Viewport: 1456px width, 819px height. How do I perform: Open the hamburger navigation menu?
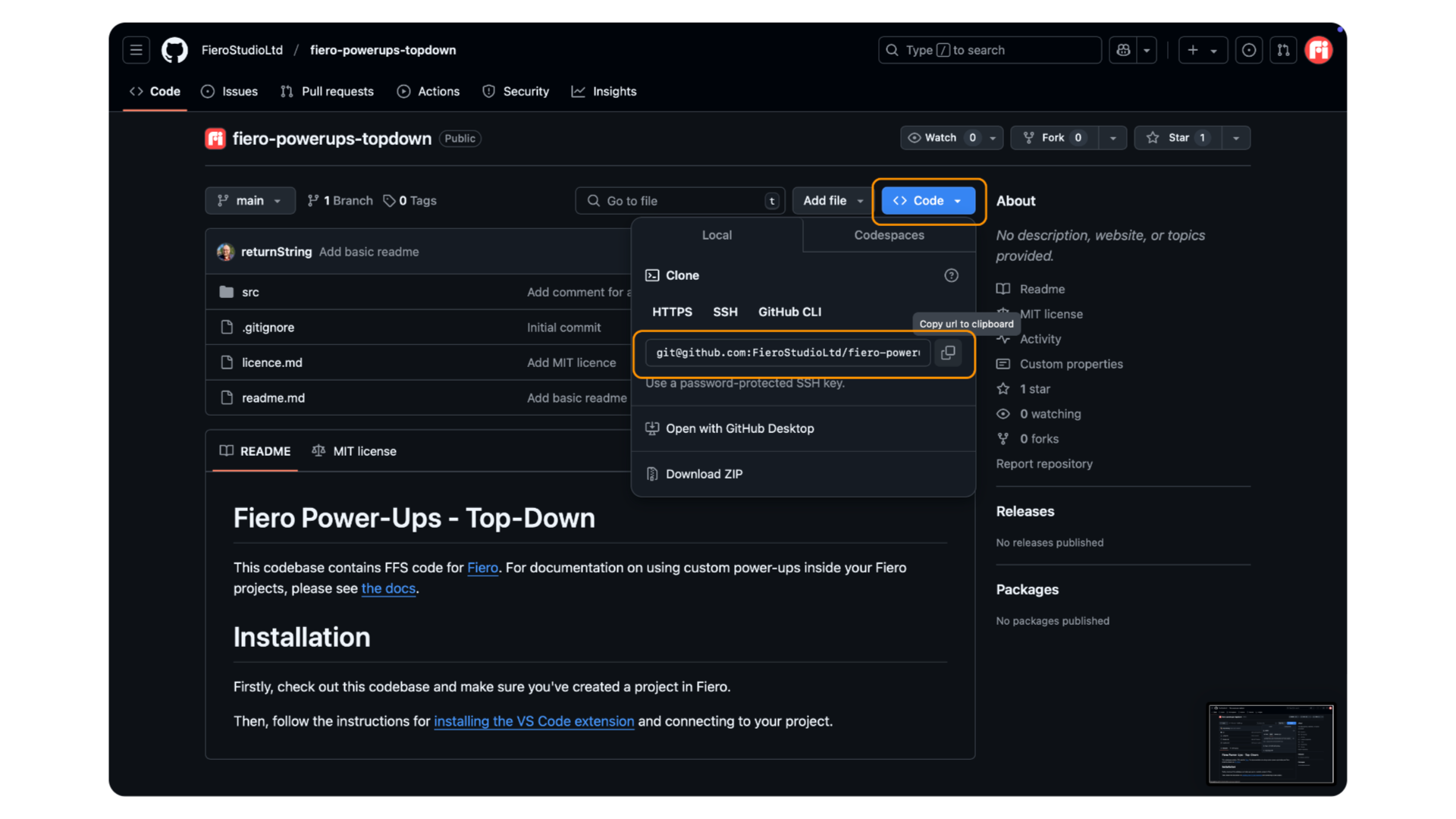click(x=136, y=50)
